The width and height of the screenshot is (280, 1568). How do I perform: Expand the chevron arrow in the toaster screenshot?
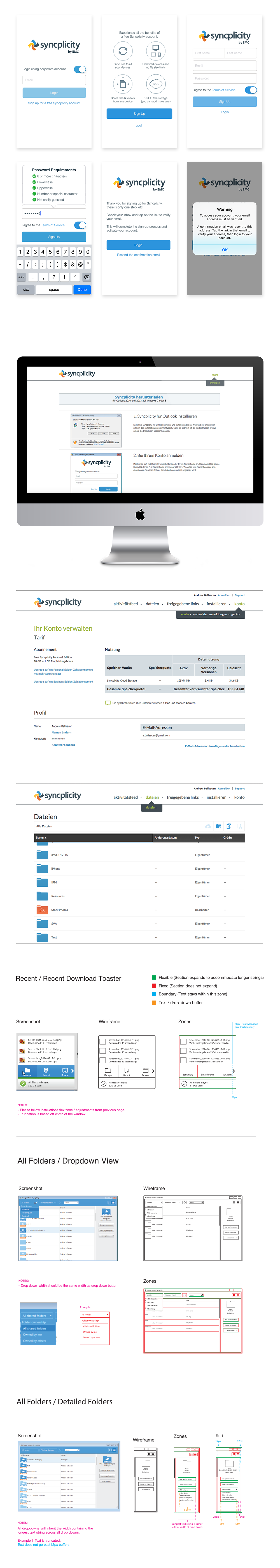tap(73, 1071)
